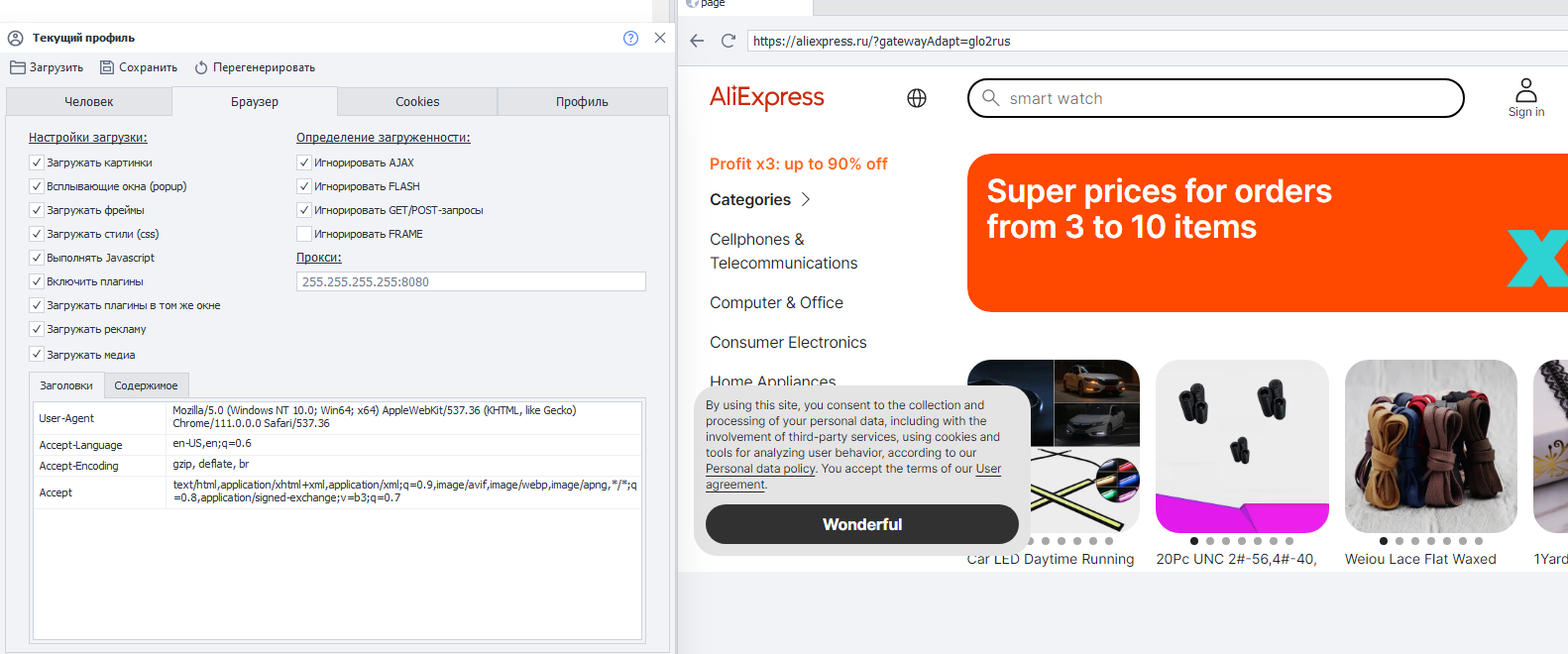Reload the page with refresh icon
This screenshot has height=654, width=1568.
728,41
